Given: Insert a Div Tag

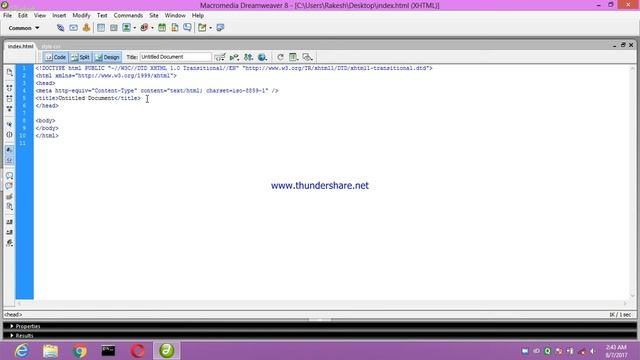Looking at the screenshot, I should 113,28.
